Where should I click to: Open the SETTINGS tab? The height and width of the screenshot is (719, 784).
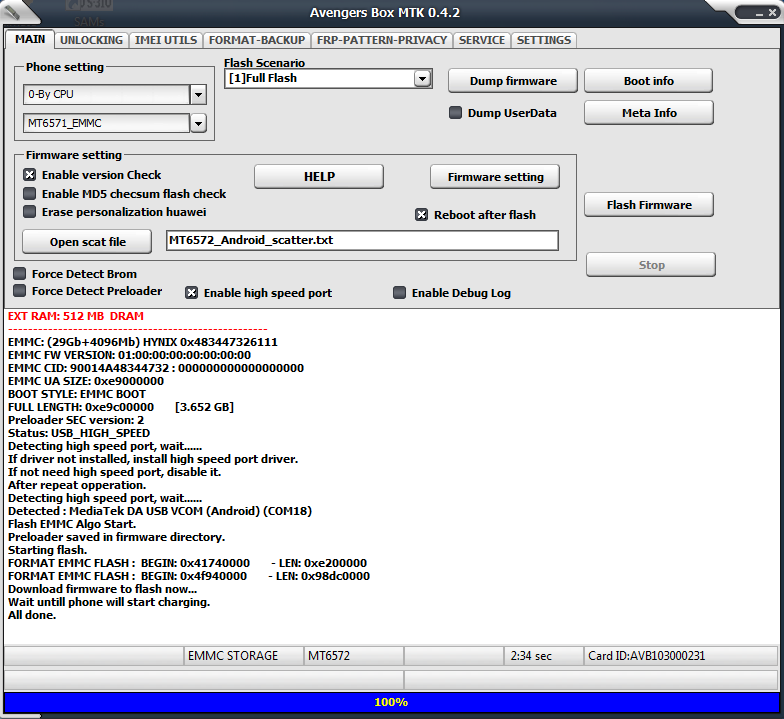coord(544,40)
